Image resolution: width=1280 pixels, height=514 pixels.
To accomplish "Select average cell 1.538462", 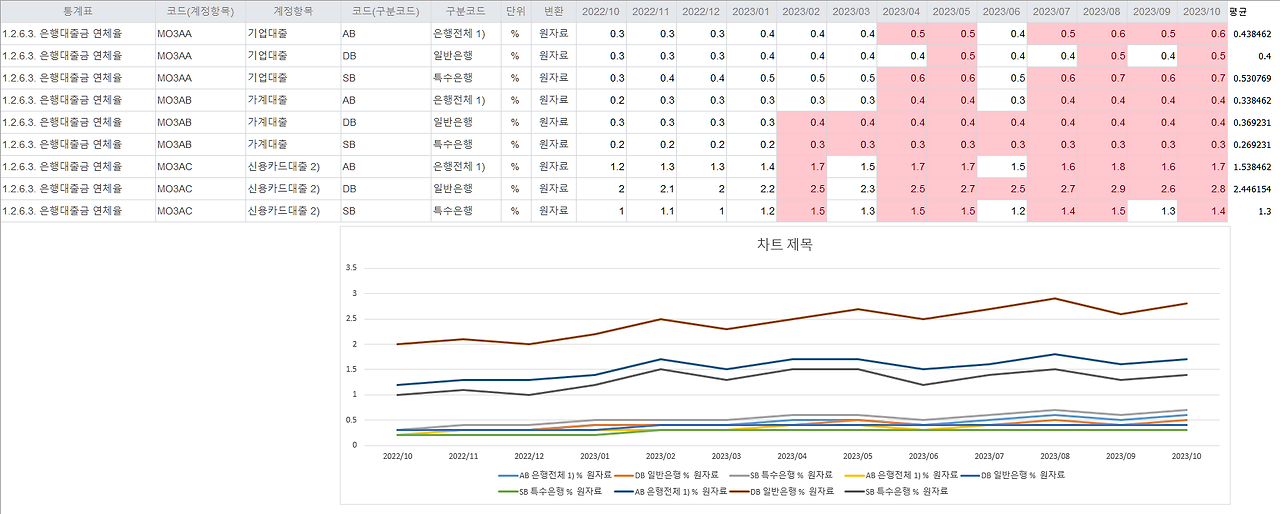I will pyautogui.click(x=1252, y=166).
